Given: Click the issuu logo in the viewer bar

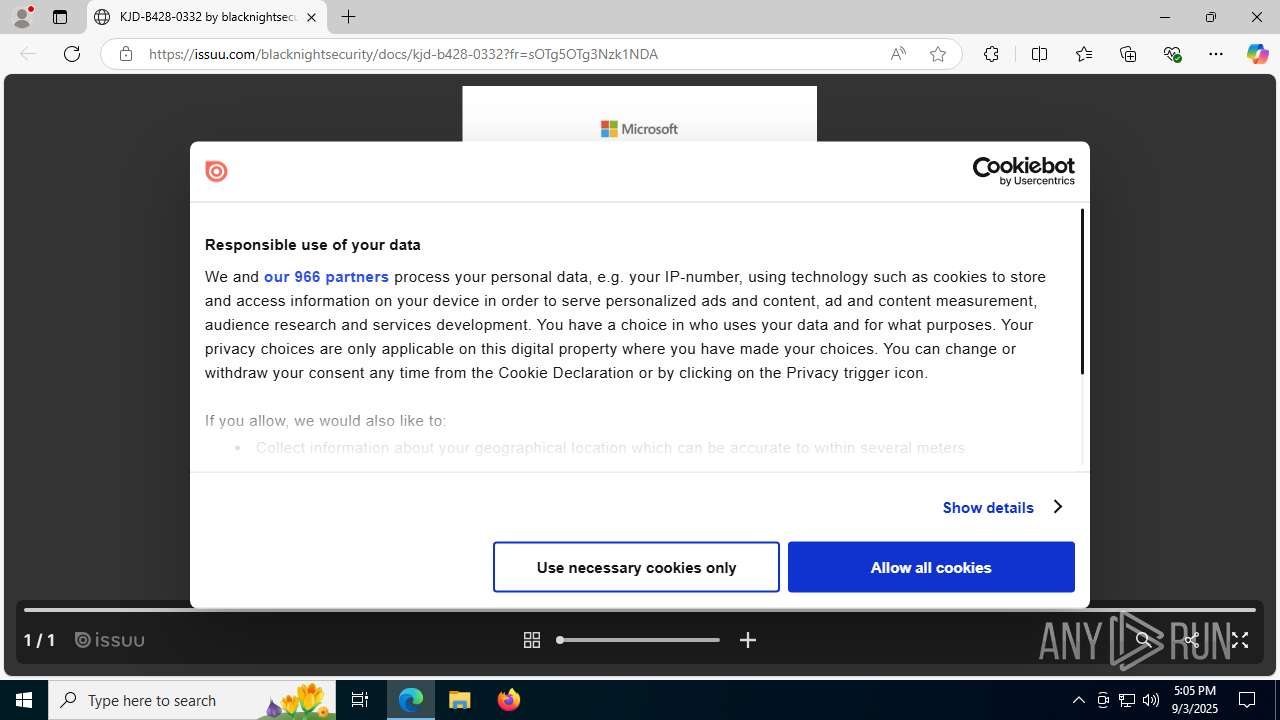Looking at the screenshot, I should tap(110, 640).
